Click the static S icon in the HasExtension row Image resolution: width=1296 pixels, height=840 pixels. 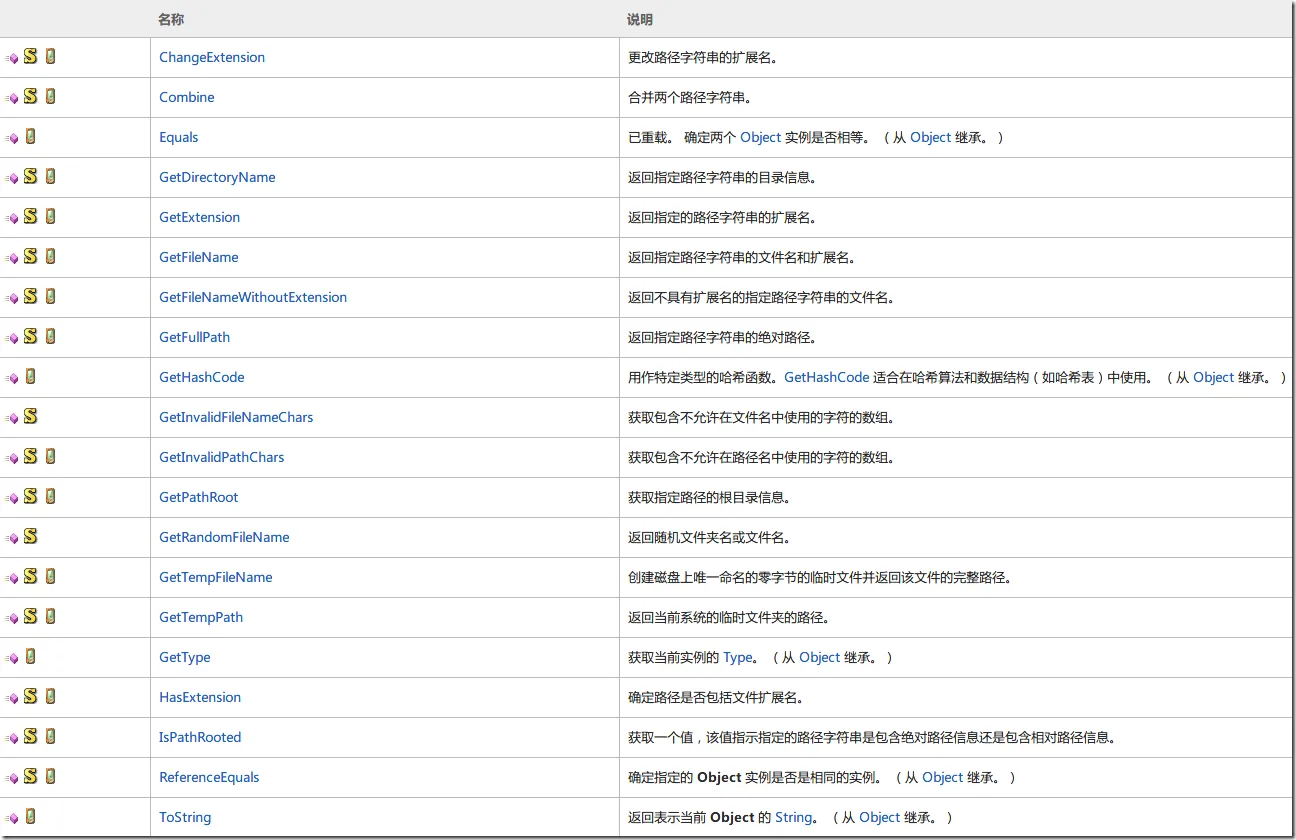tap(31, 697)
